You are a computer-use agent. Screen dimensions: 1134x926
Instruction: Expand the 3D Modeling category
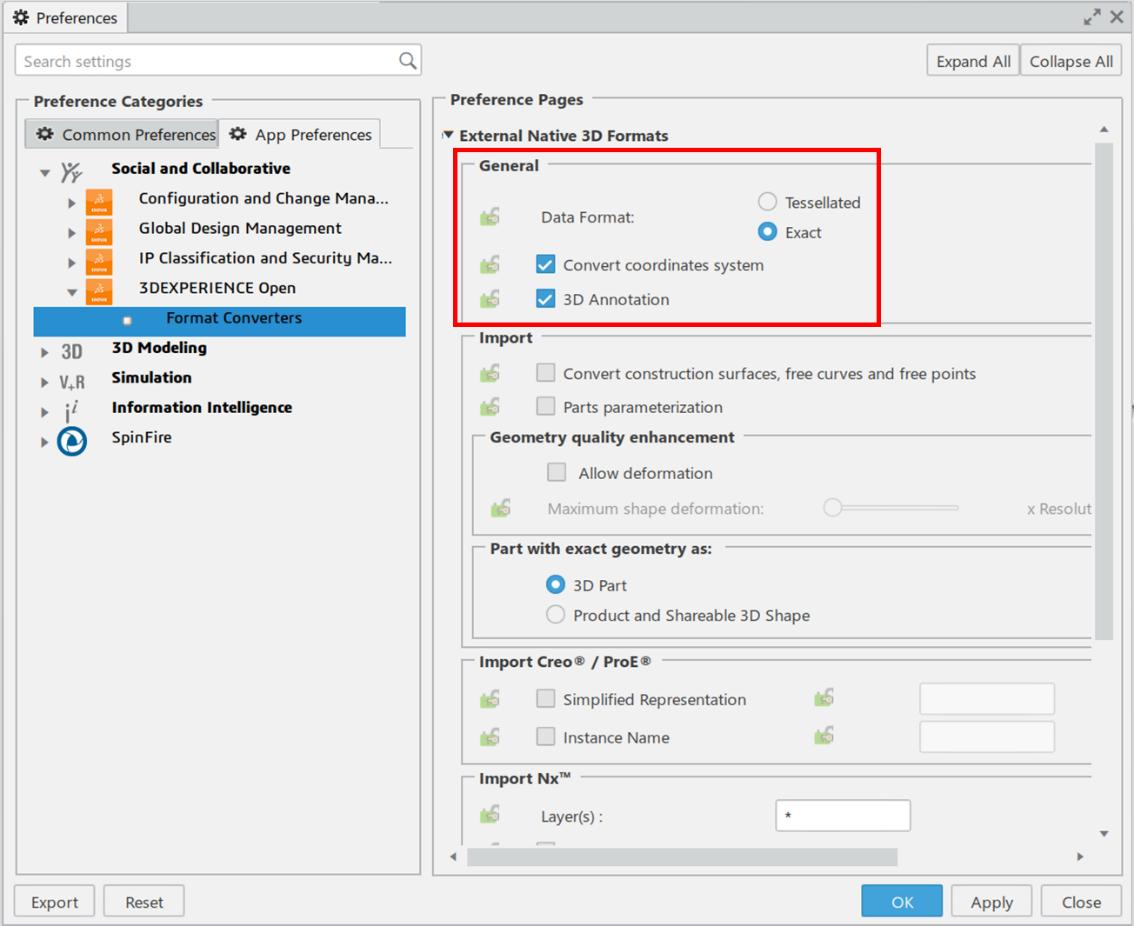click(x=45, y=352)
